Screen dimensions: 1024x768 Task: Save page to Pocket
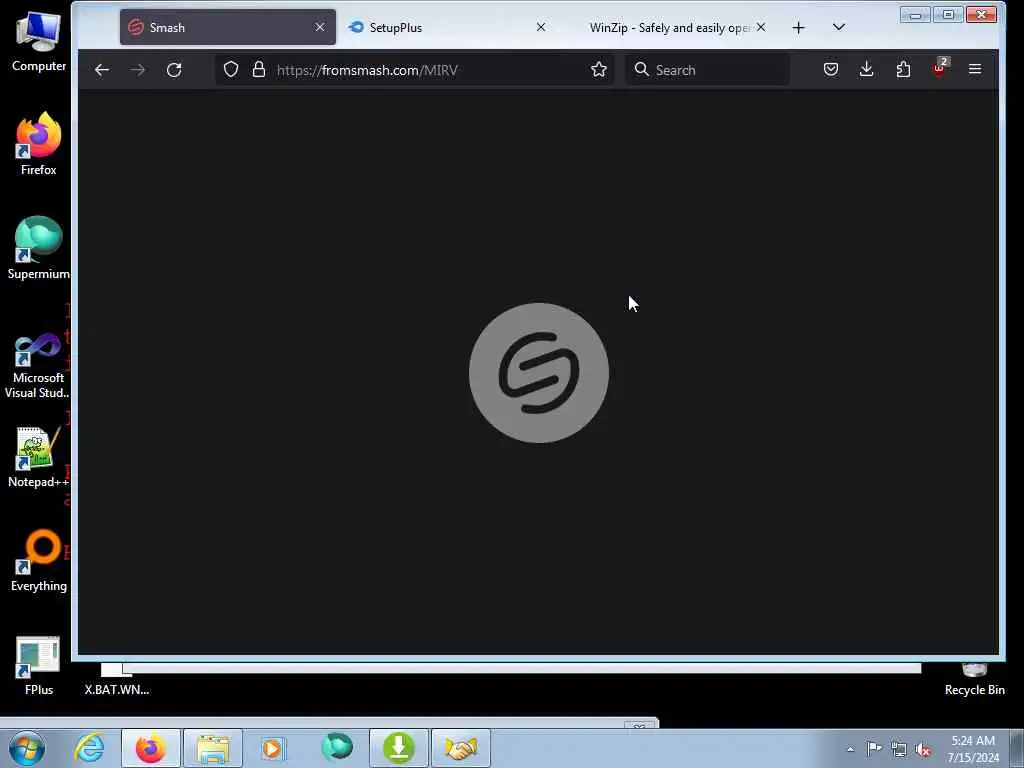(831, 69)
